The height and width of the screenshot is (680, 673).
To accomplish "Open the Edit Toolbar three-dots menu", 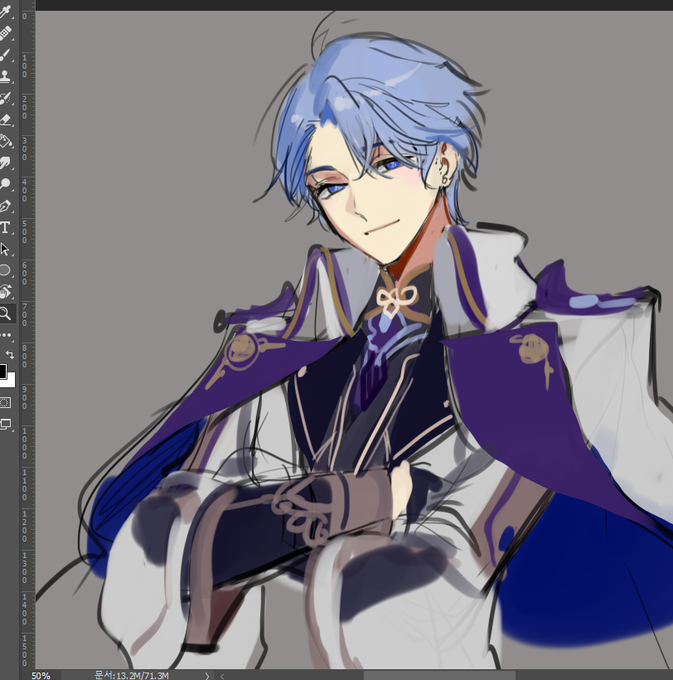I will 6,335.
